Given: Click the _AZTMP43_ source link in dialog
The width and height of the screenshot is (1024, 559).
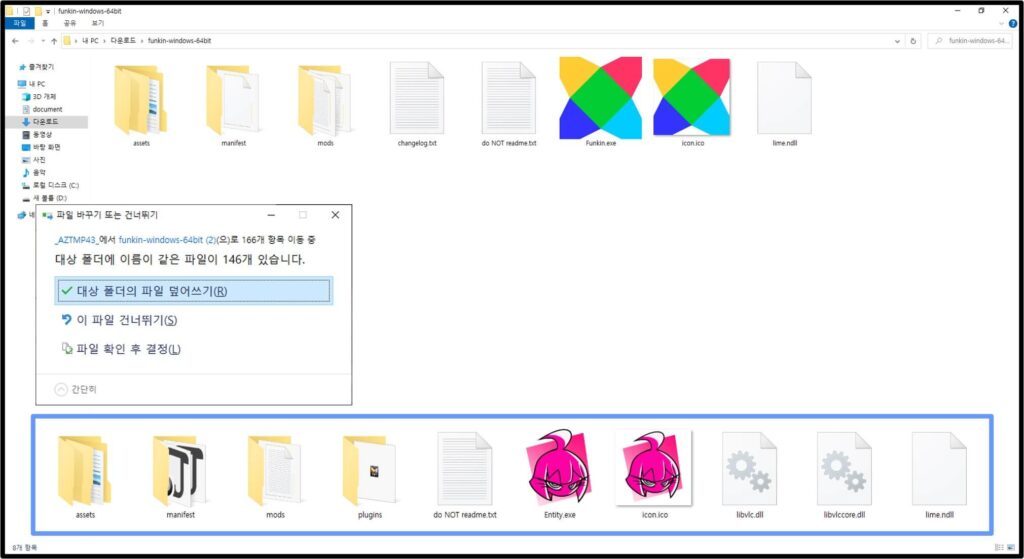Looking at the screenshot, I should (x=75, y=240).
